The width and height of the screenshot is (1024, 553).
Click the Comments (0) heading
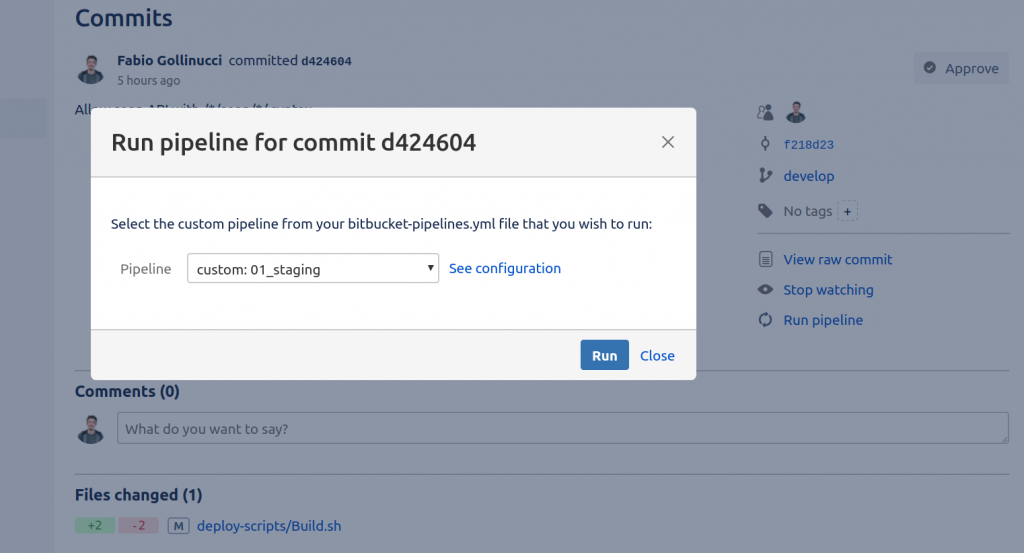pos(127,391)
